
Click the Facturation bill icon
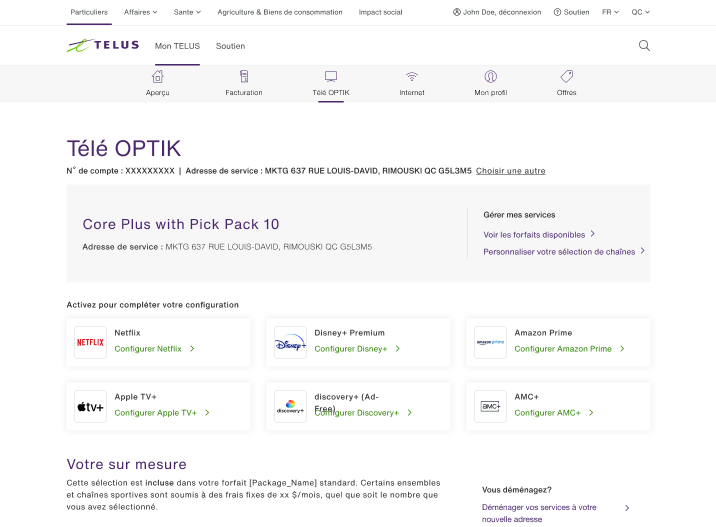pyautogui.click(x=244, y=76)
